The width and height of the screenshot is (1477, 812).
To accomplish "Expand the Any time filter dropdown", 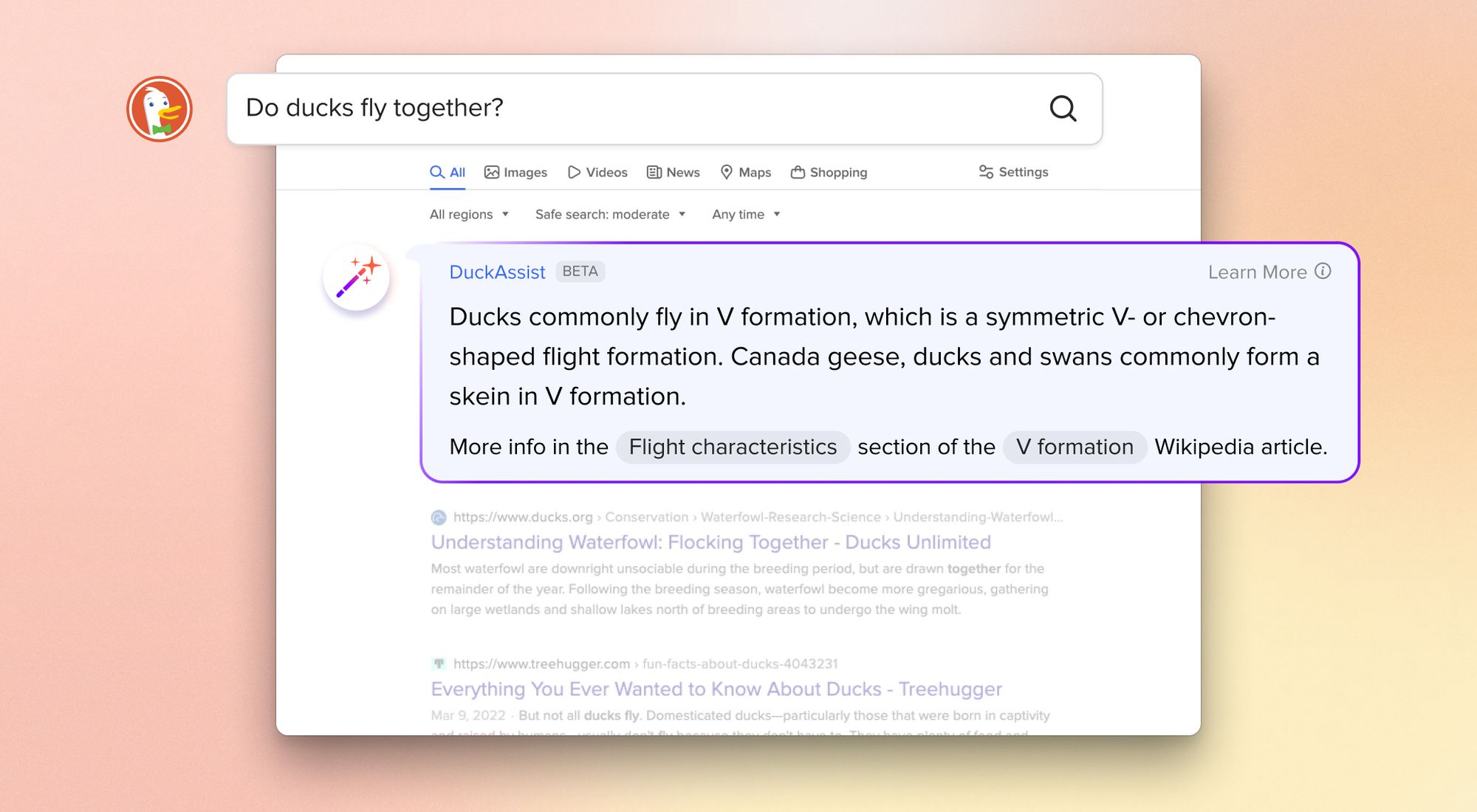I will (744, 214).
